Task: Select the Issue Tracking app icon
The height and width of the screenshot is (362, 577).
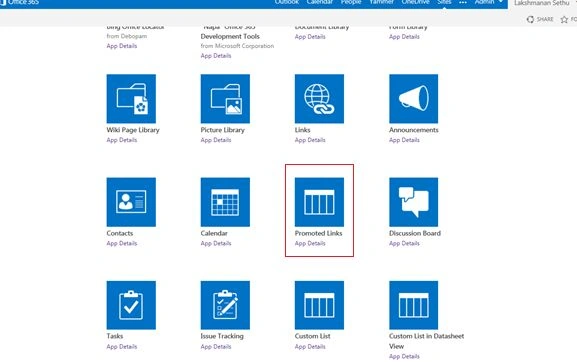Action: [x=225, y=305]
